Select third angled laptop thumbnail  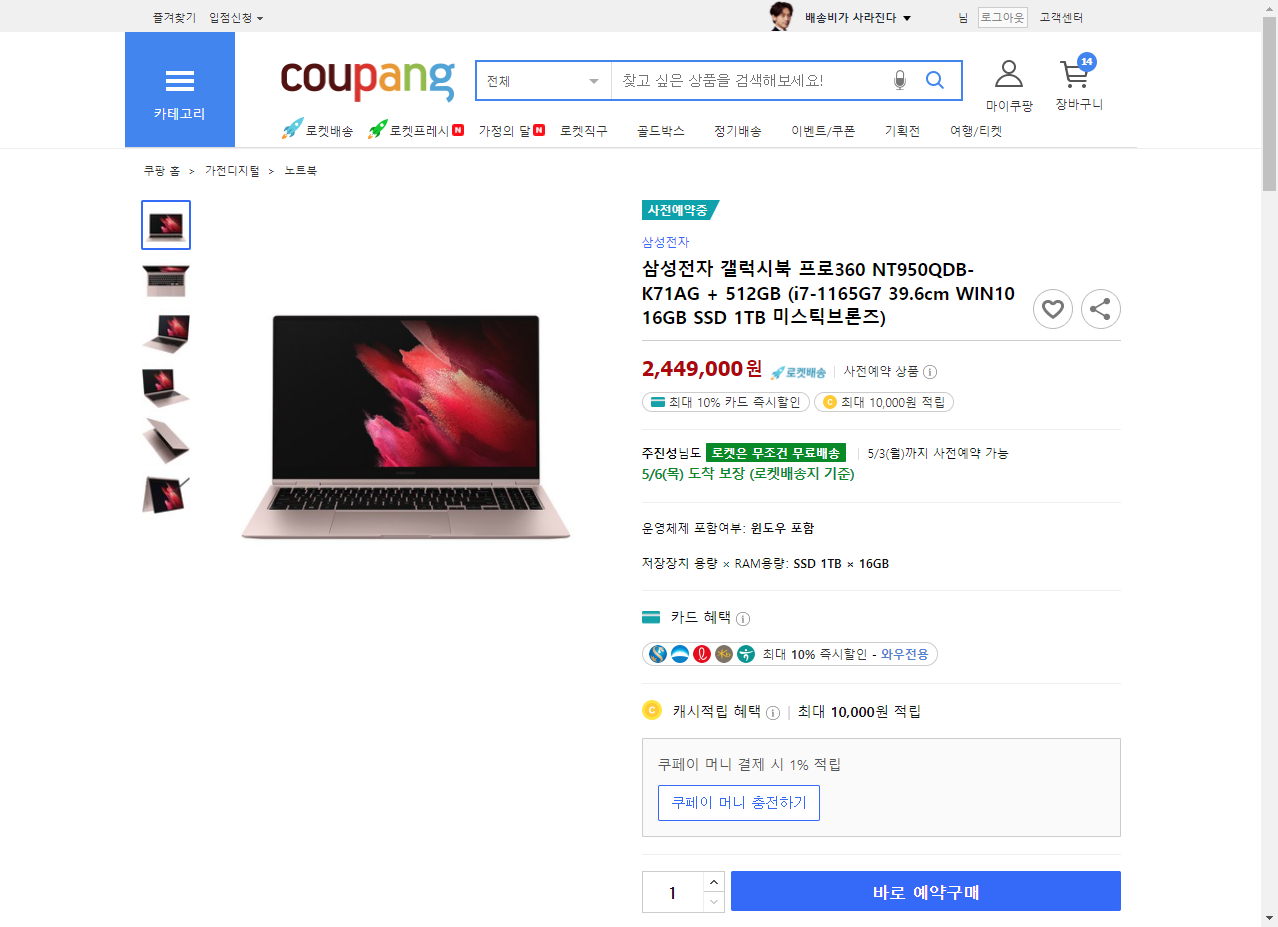166,333
